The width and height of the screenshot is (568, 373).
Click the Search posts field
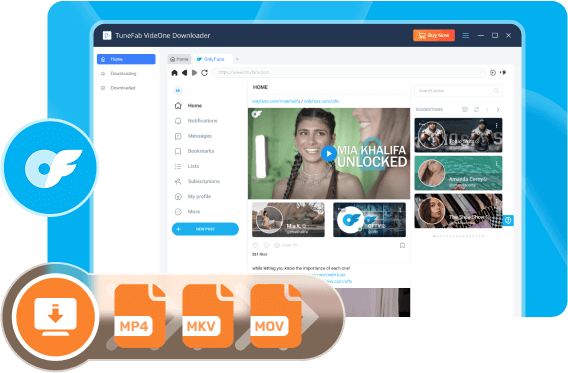click(458, 91)
